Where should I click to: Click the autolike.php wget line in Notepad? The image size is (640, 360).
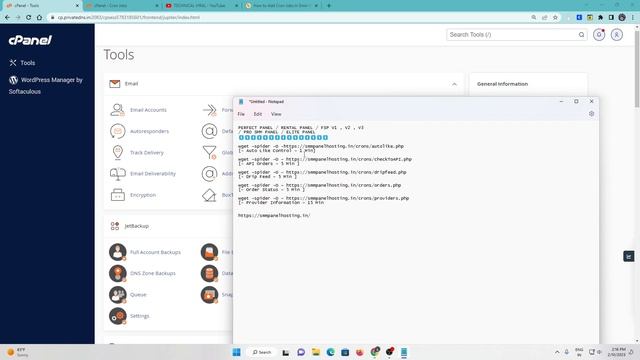(321, 146)
